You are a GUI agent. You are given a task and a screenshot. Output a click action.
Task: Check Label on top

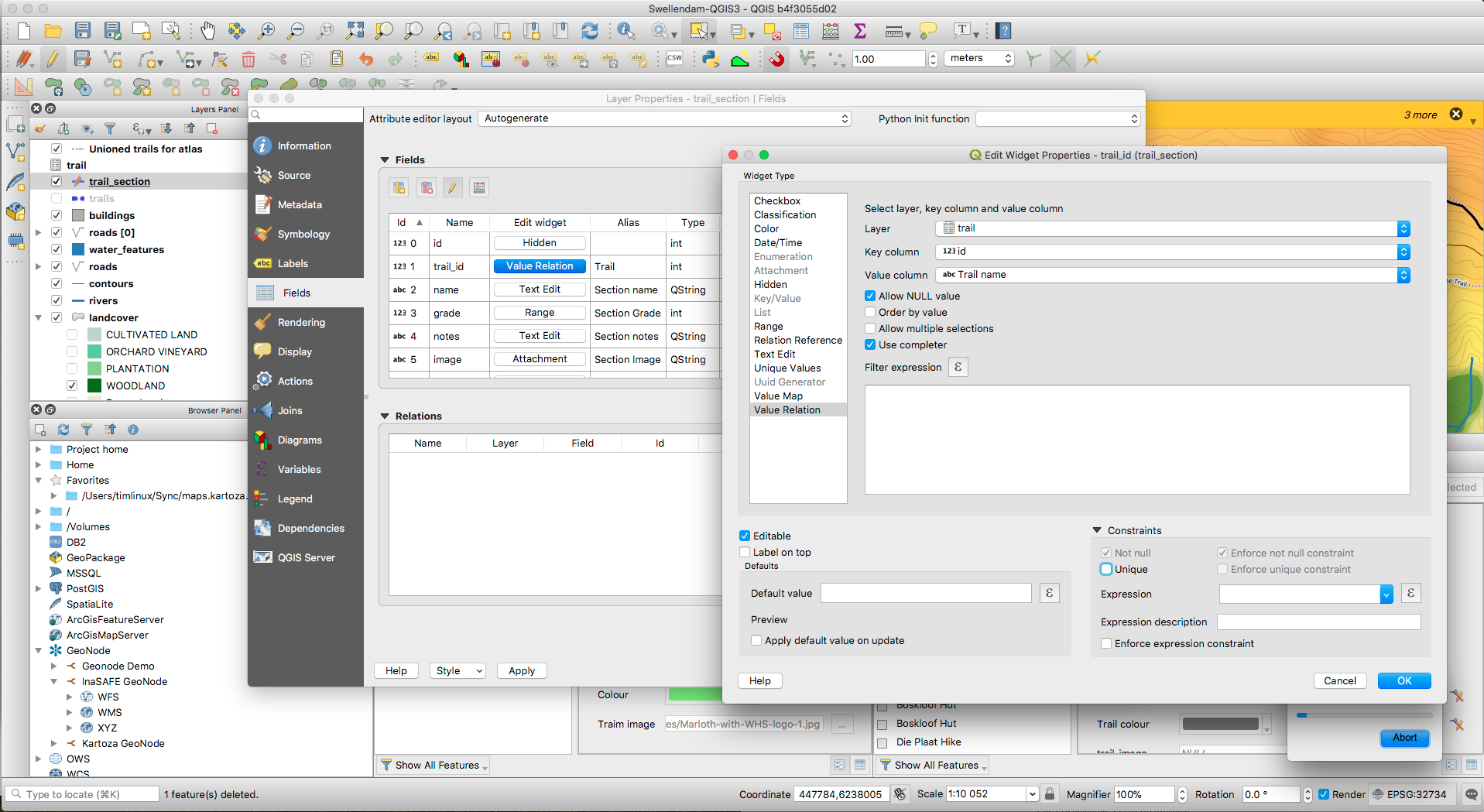(x=745, y=552)
